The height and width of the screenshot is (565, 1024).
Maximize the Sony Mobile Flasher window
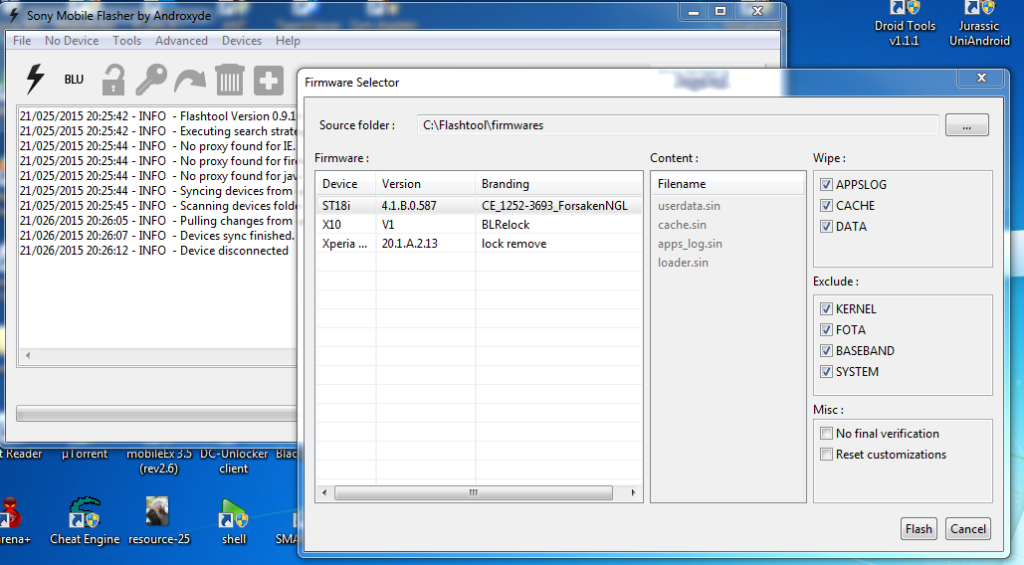tap(720, 12)
